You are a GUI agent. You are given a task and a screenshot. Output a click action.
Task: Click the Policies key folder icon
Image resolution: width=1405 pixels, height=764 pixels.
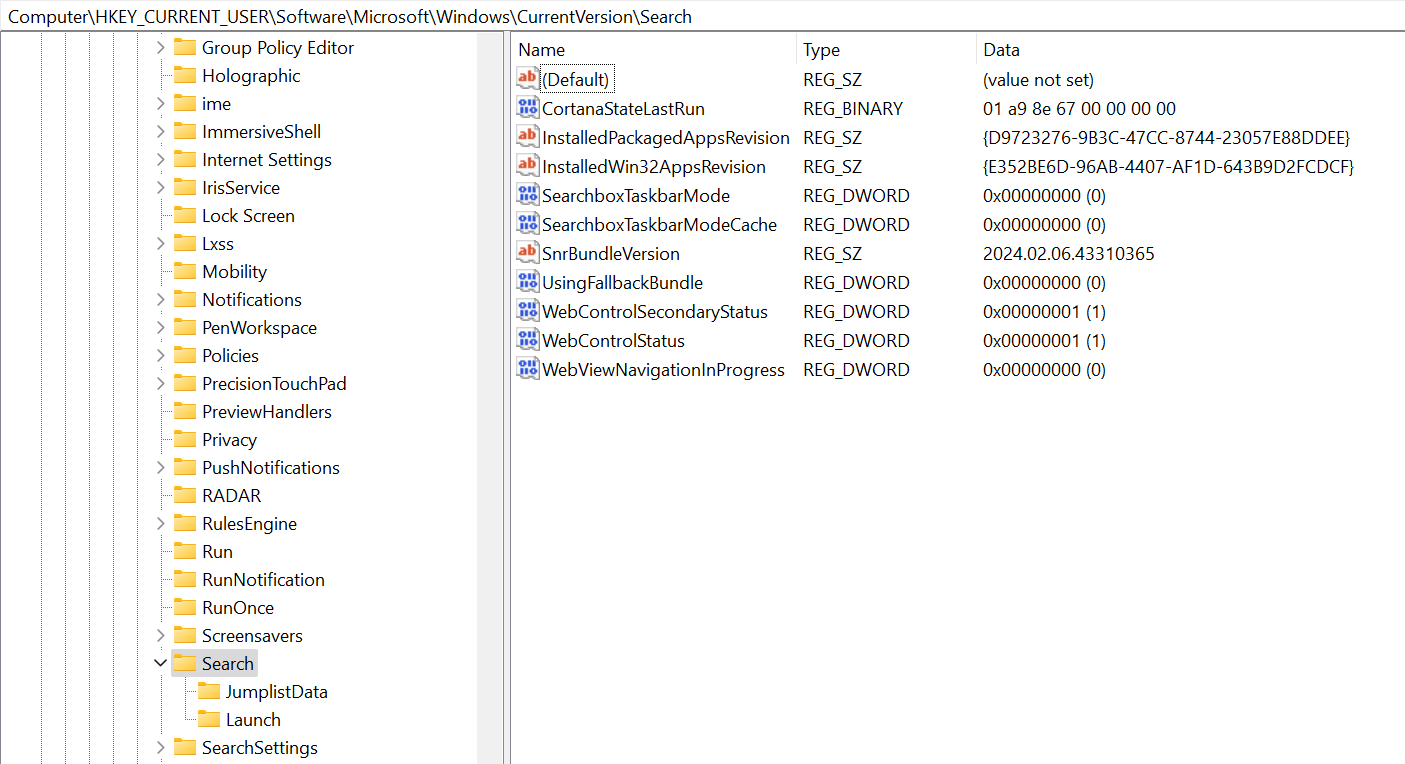[184, 355]
